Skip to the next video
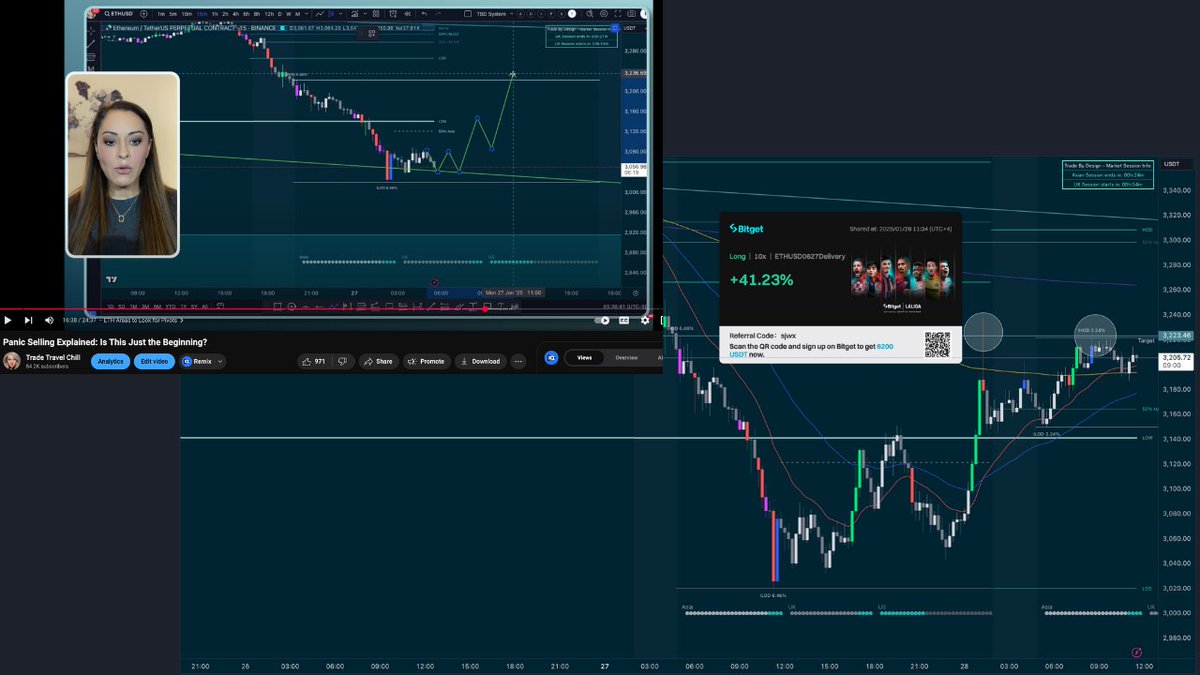The height and width of the screenshot is (675, 1200). [x=28, y=320]
